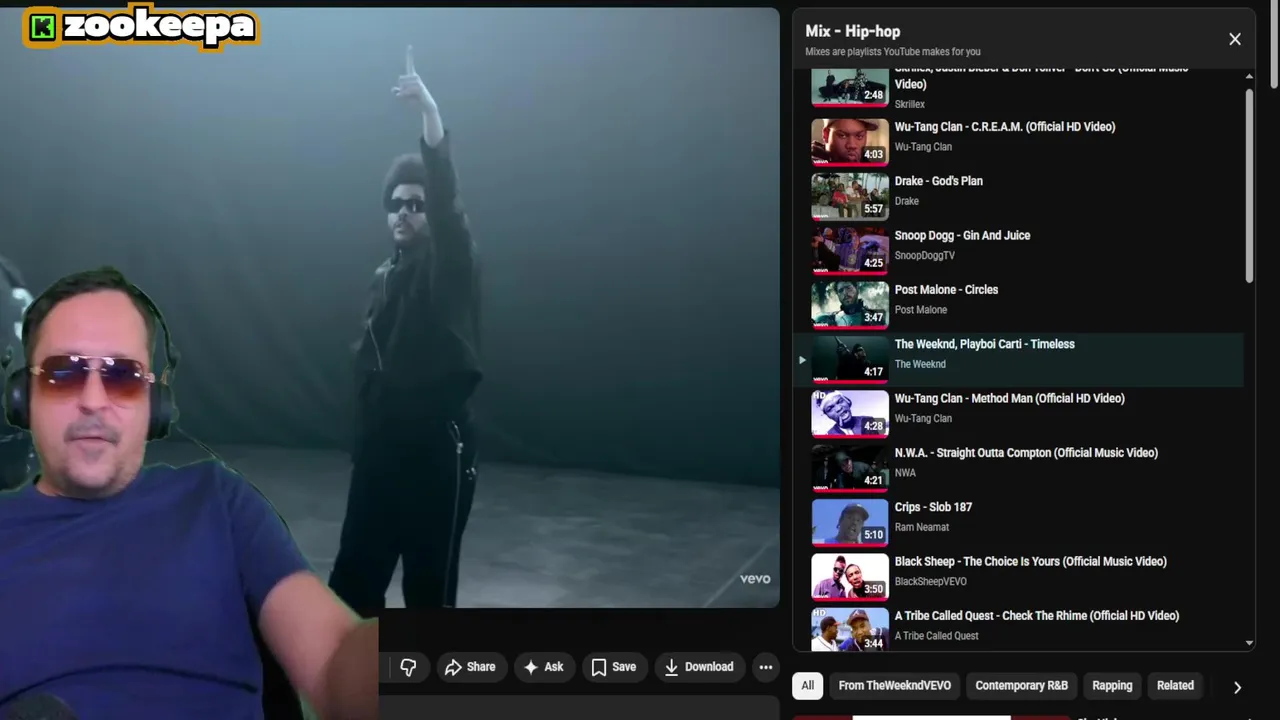Select the All filter chip
This screenshot has height=720, width=1280.
(x=807, y=685)
